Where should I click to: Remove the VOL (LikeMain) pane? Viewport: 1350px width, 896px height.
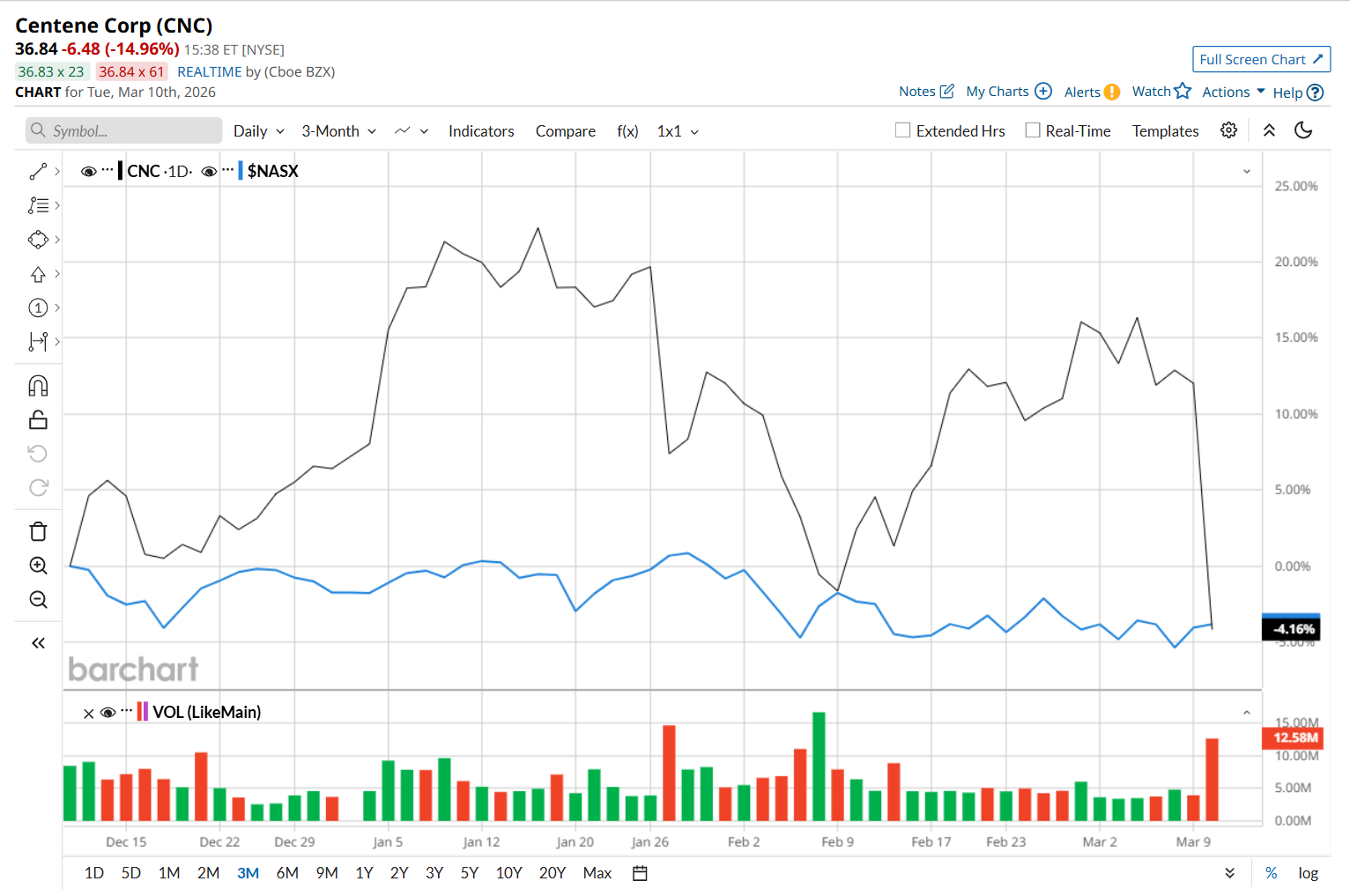click(88, 713)
